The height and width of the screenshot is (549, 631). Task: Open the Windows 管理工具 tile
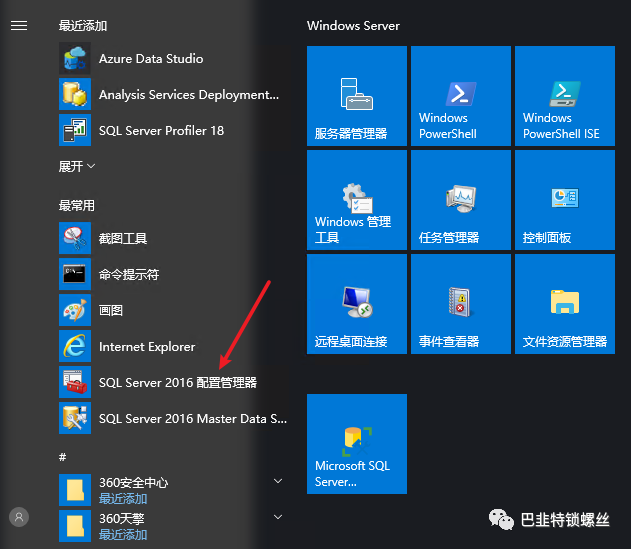tap(357, 200)
